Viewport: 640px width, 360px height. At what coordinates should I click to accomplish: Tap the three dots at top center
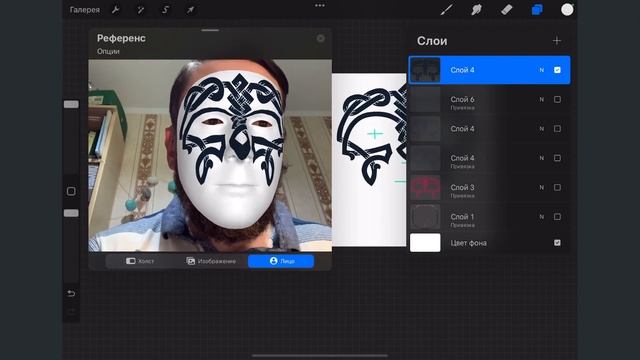320,6
